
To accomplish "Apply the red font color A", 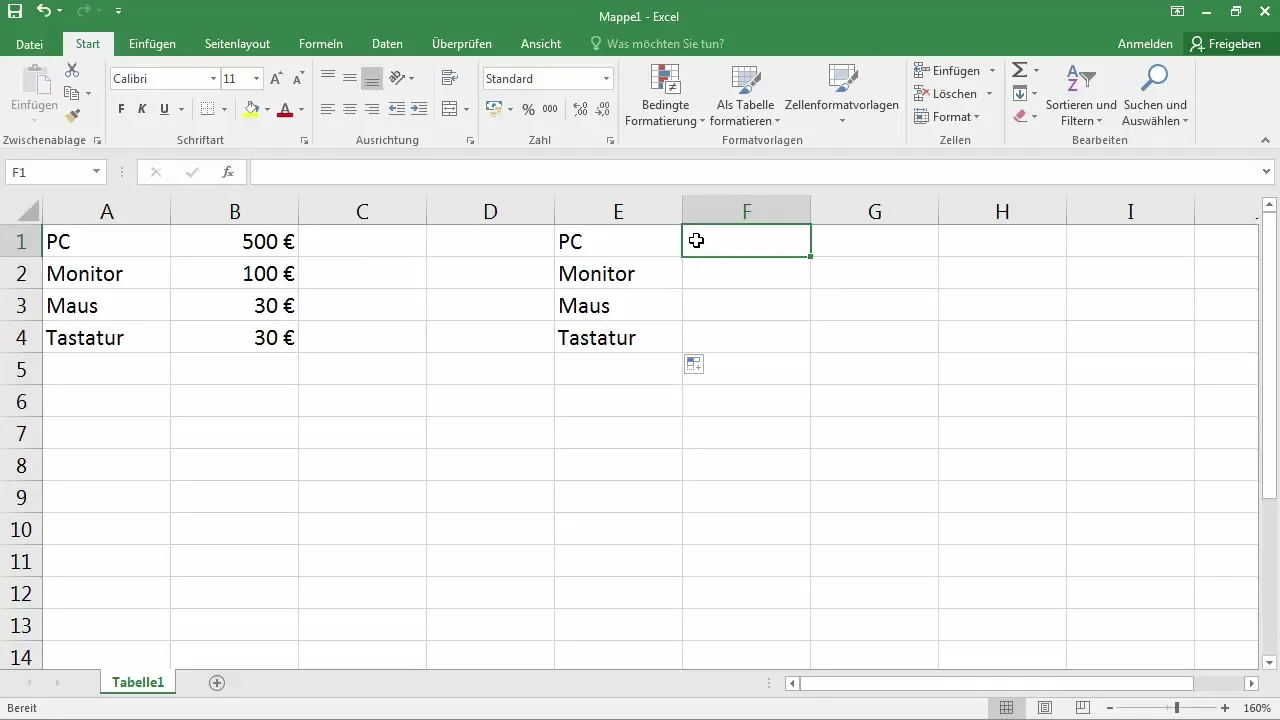I will [x=285, y=109].
